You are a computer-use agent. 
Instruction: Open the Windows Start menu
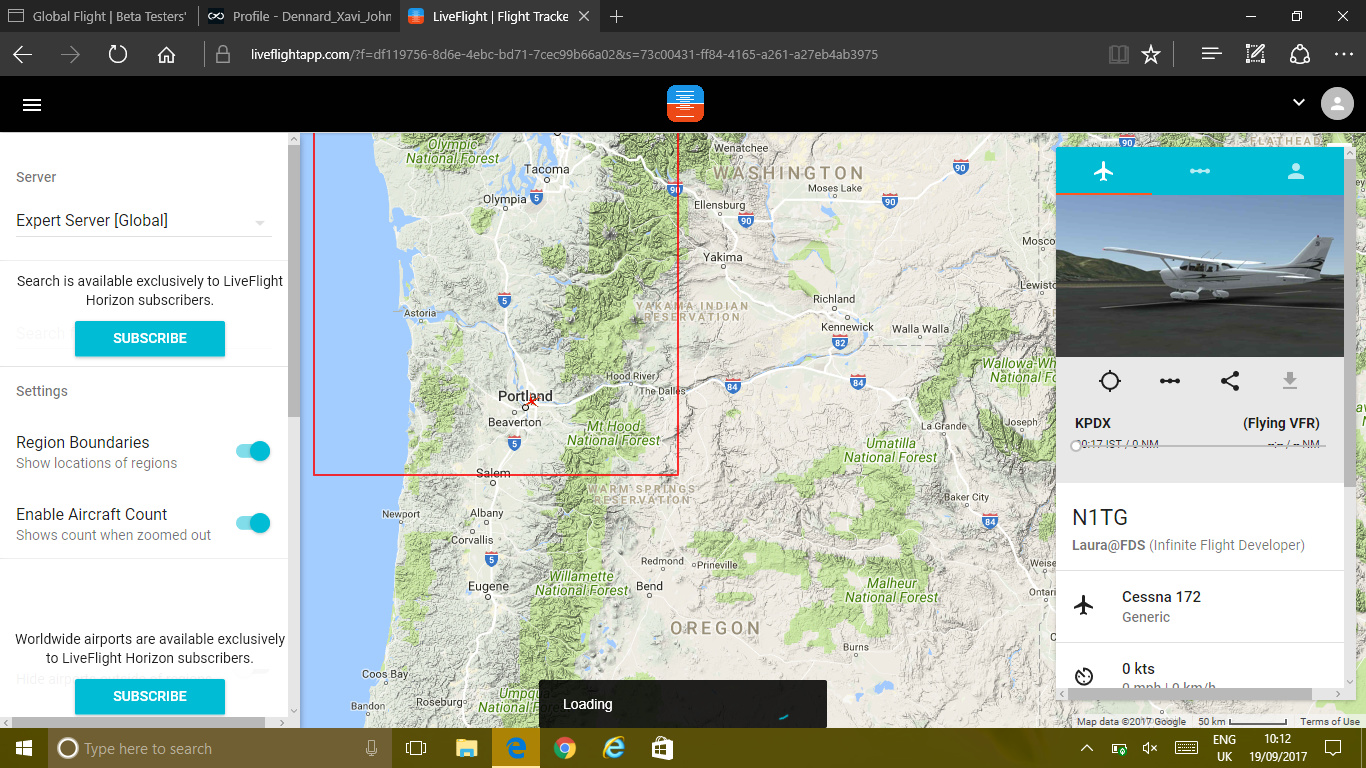pos(24,748)
